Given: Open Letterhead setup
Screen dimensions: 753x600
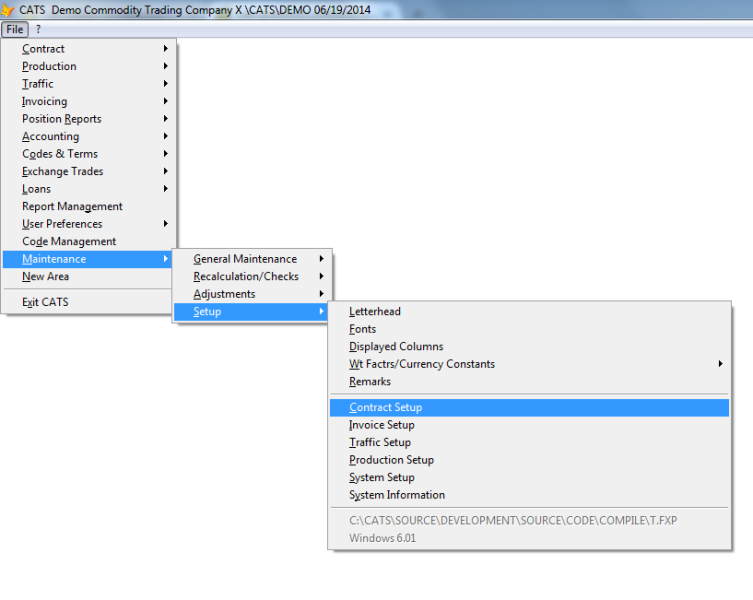Looking at the screenshot, I should [529, 311].
